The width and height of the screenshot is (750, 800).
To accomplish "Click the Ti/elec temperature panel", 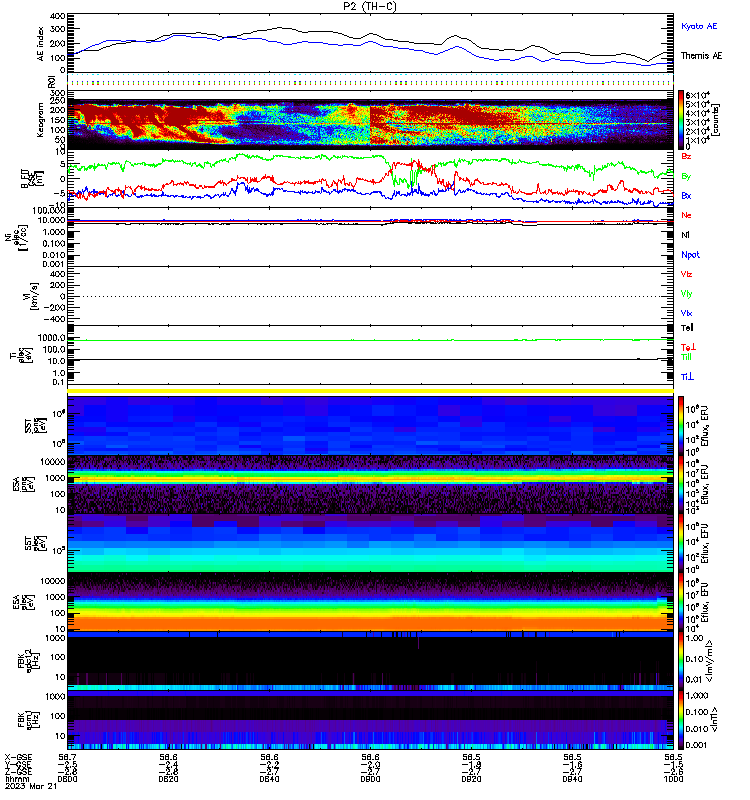I will pos(370,355).
